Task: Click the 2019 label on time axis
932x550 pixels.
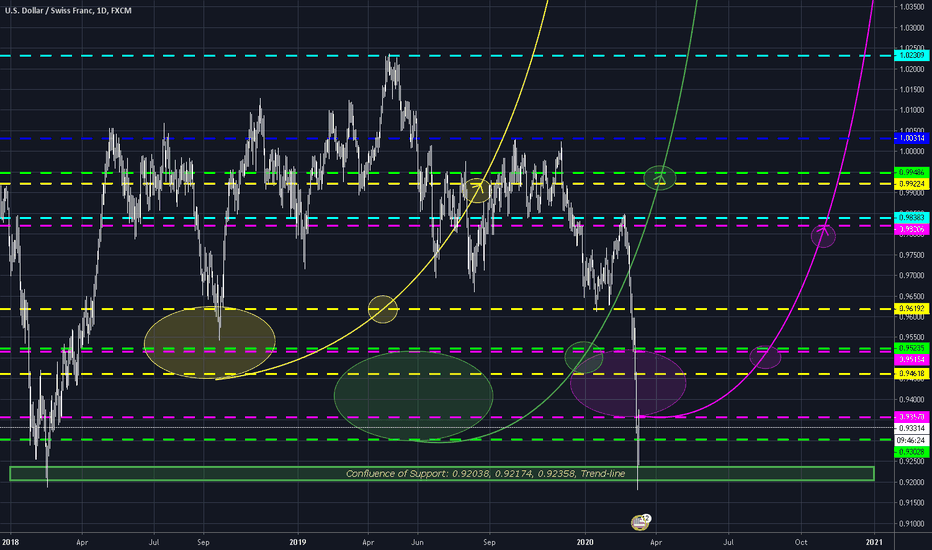Action: coord(298,542)
